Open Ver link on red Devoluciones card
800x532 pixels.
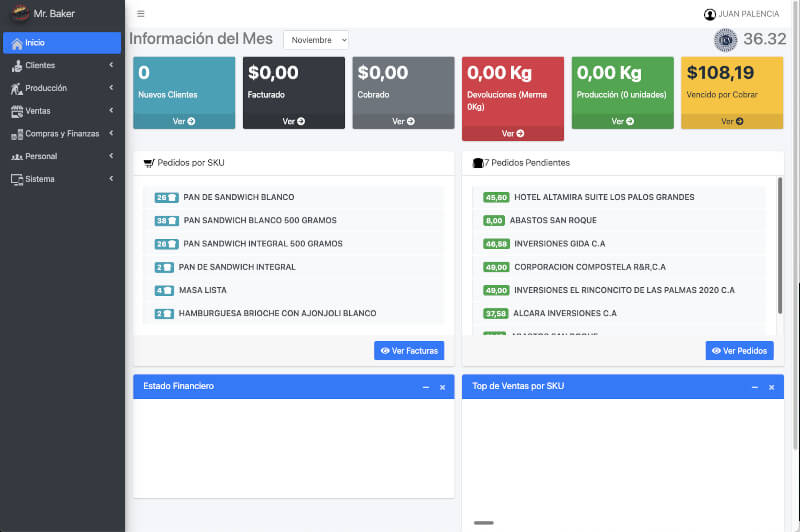coord(512,133)
